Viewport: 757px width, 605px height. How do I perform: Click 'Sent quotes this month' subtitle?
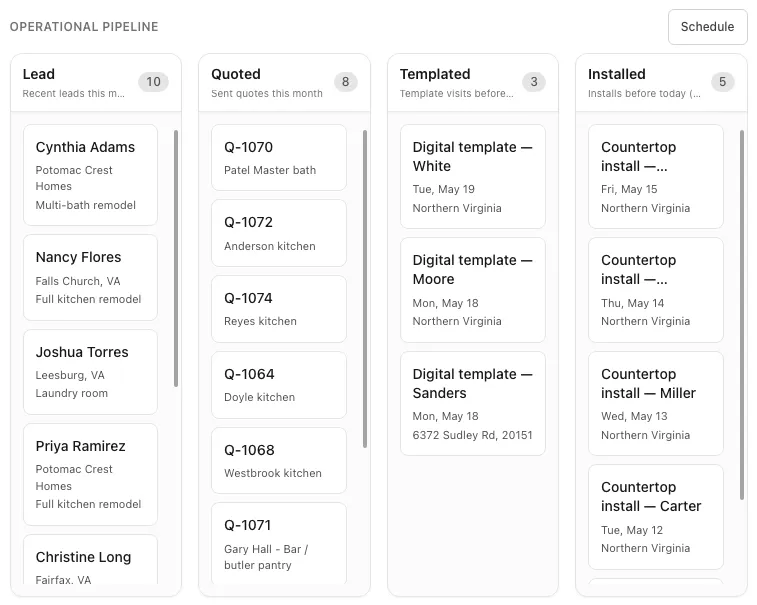point(266,94)
